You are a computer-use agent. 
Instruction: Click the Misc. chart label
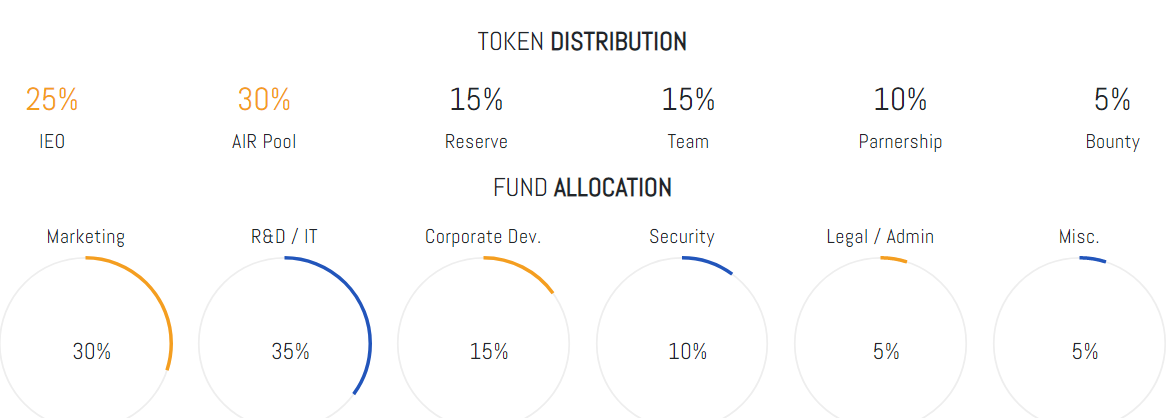[1079, 237]
